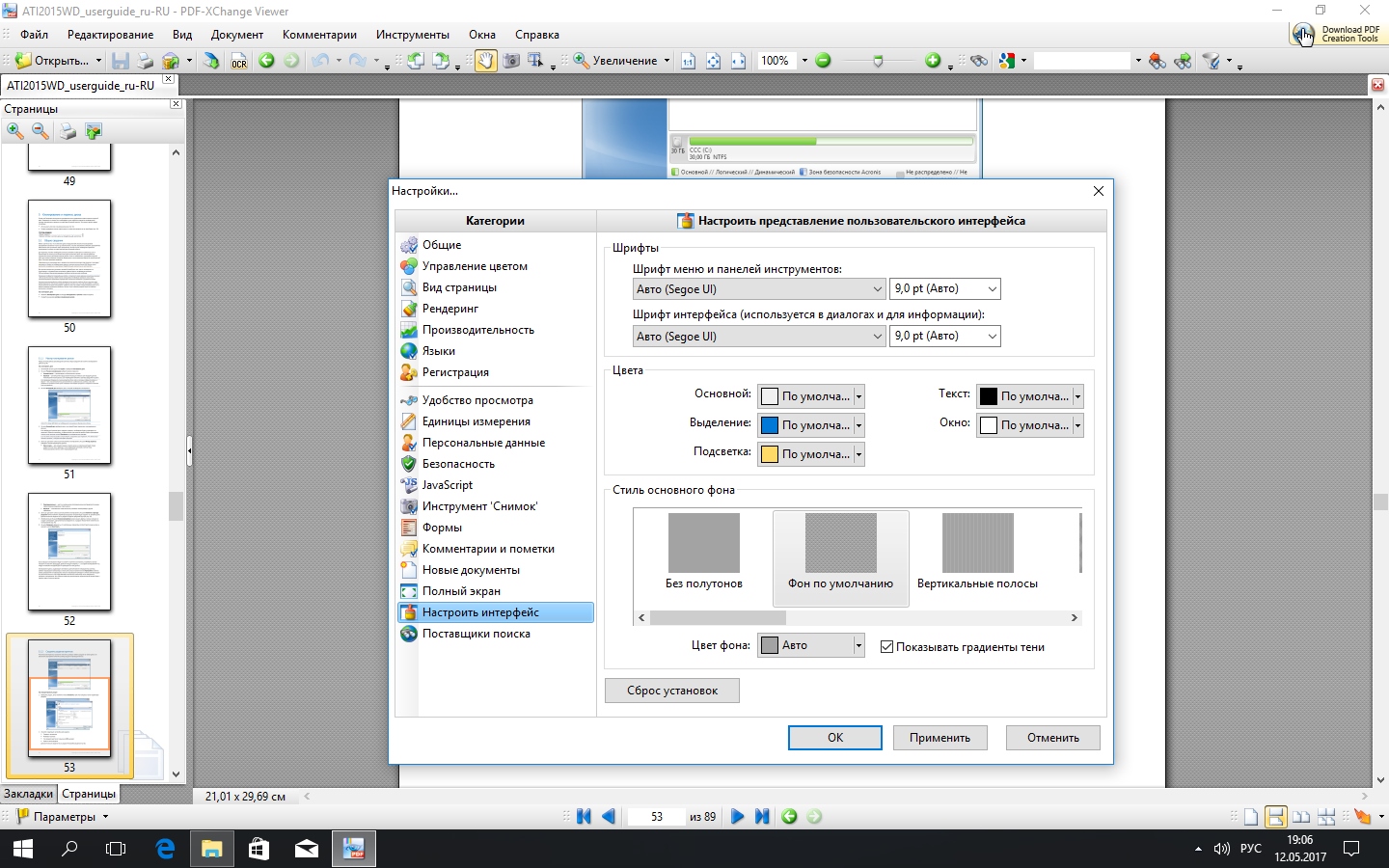Click the main toolbar green back arrow
Screen dimensions: 1389x868
coord(266,61)
